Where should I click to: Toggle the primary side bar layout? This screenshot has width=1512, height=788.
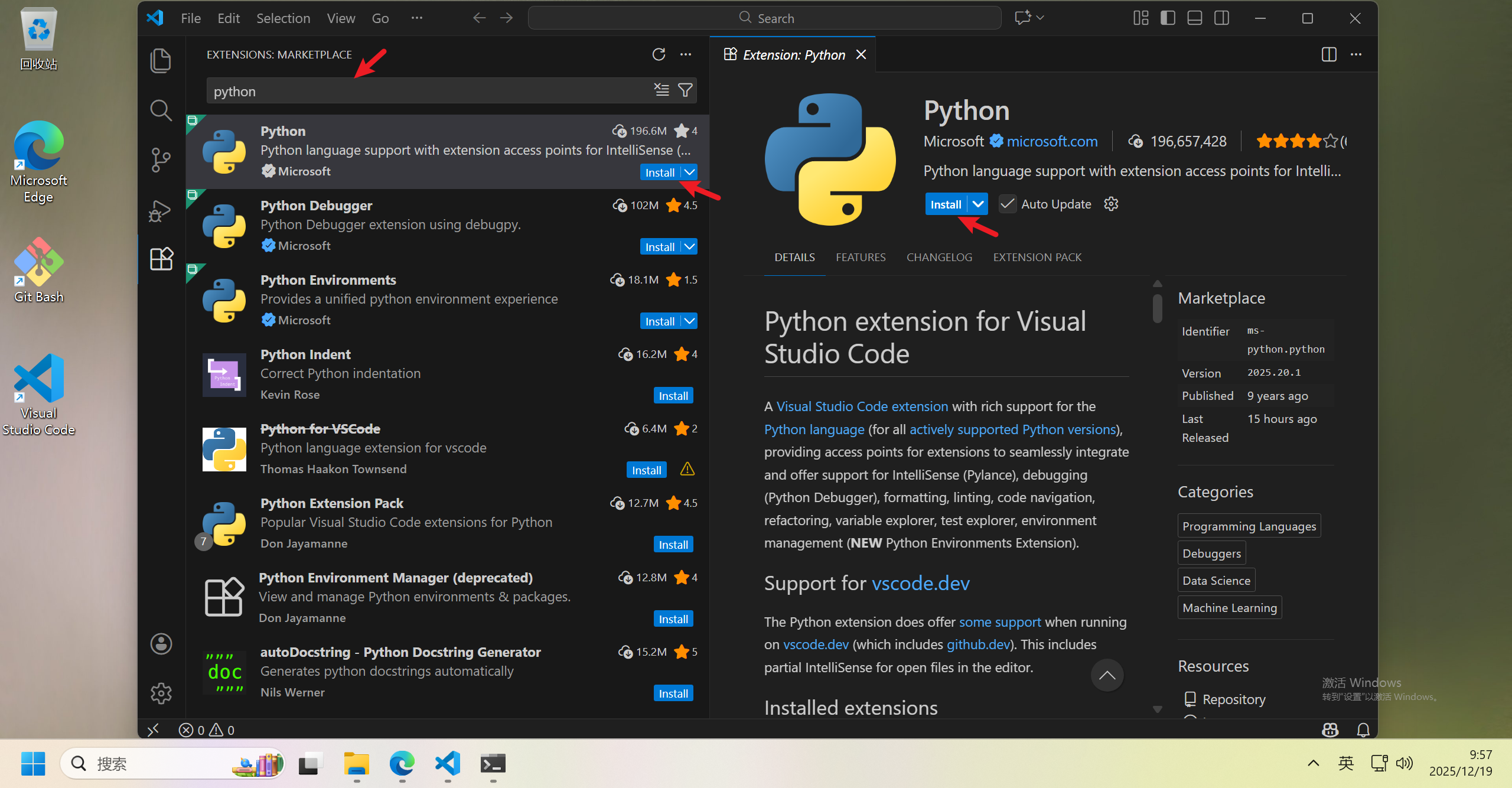tap(1168, 18)
